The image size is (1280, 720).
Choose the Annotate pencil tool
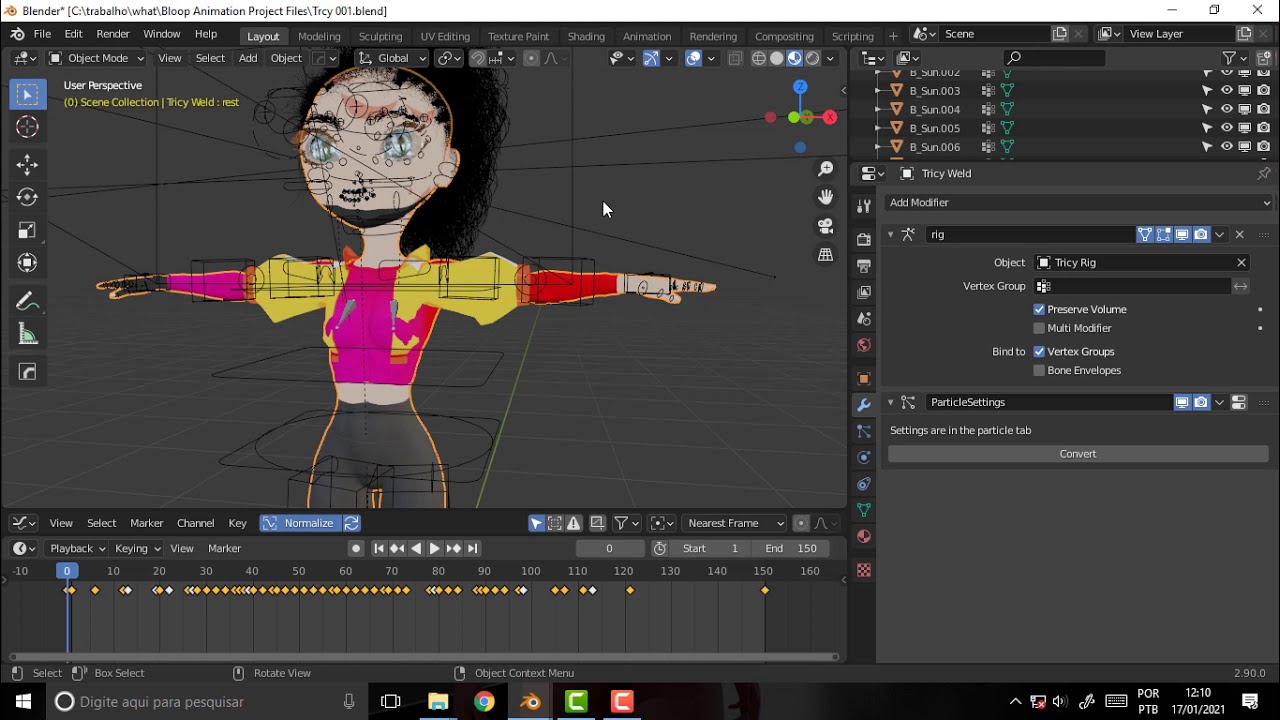pyautogui.click(x=27, y=302)
